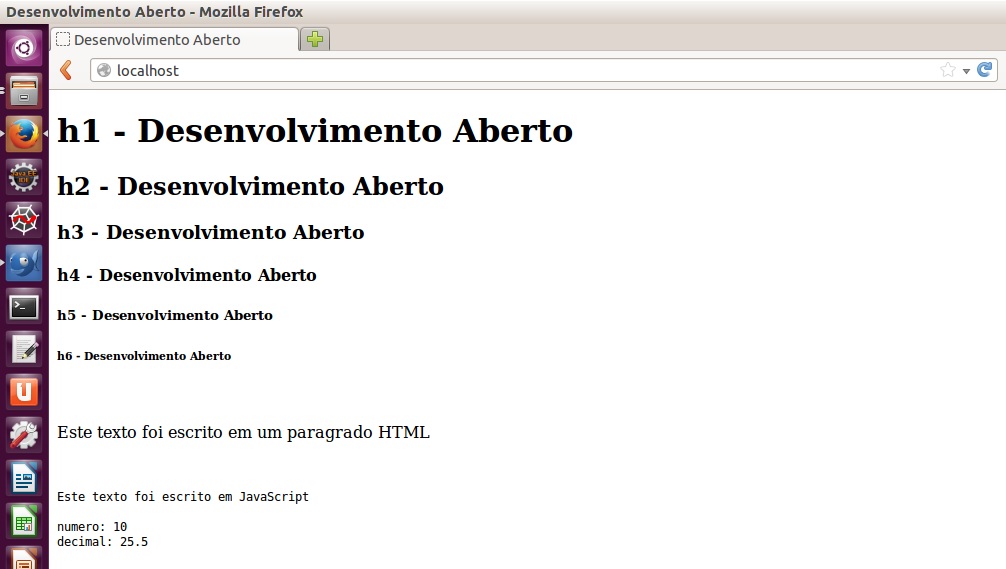Launch LibreOffice Calc from launcher
Image resolution: width=1006 pixels, height=569 pixels.
(24, 521)
